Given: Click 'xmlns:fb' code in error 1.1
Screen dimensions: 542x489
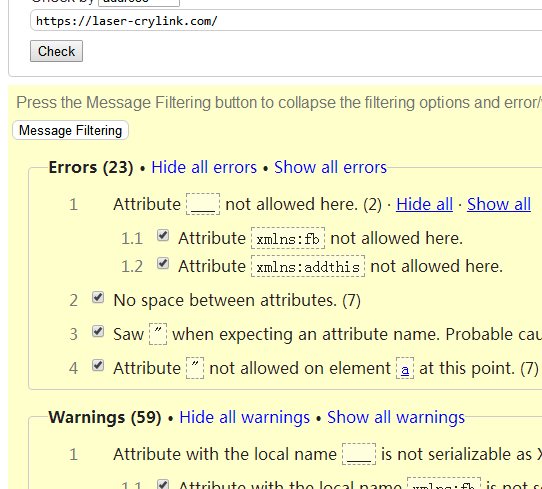Looking at the screenshot, I should pyautogui.click(x=288, y=238).
